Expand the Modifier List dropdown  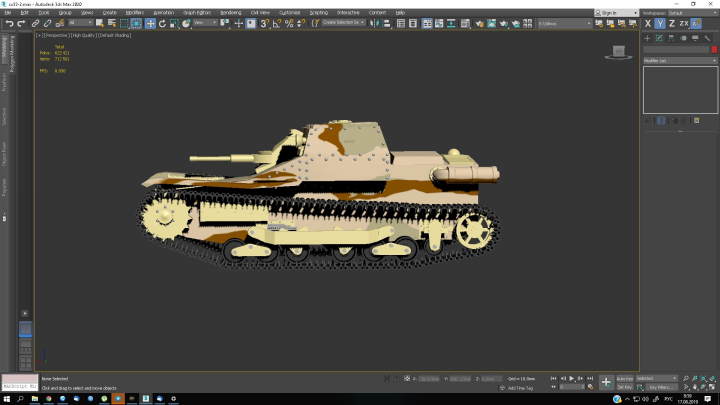(x=680, y=61)
